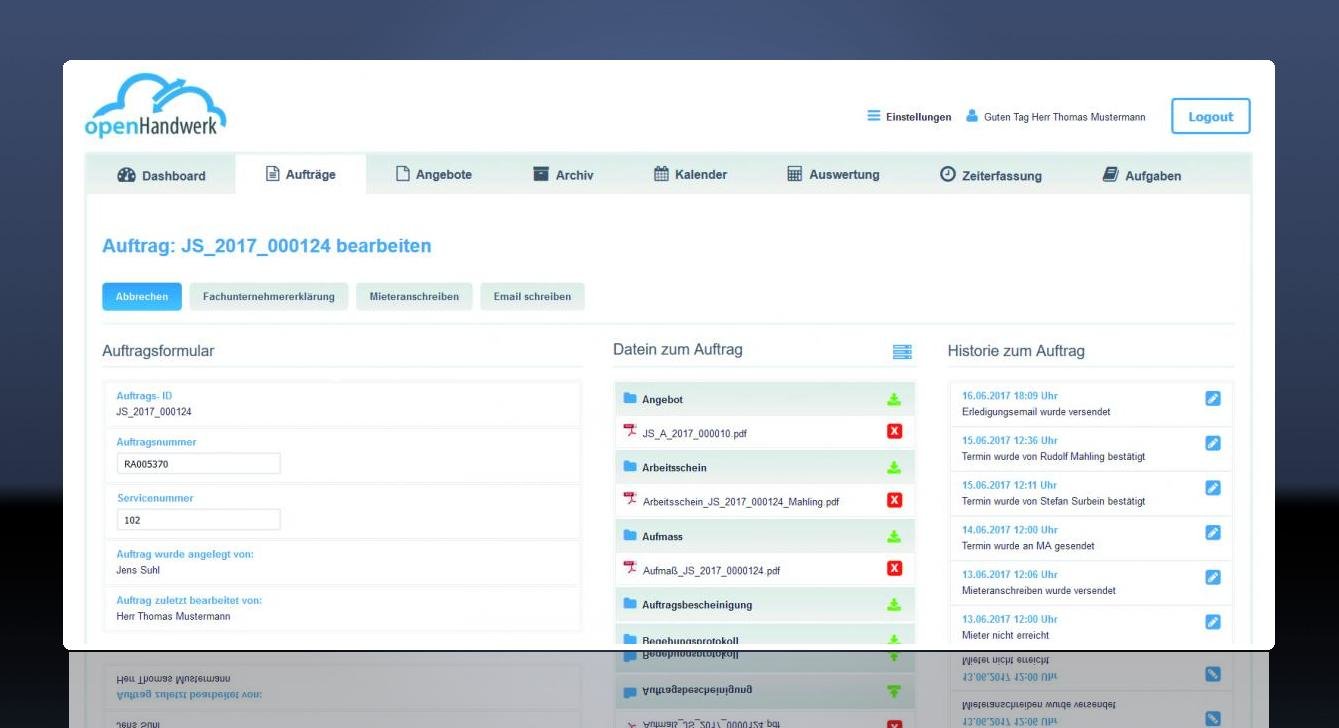The image size is (1339, 728).
Task: Click the Kalender calendar icon
Action: [x=661, y=174]
